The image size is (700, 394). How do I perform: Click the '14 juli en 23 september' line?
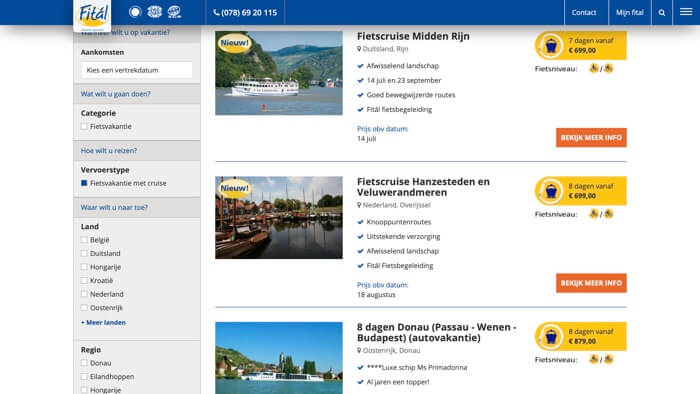404,80
